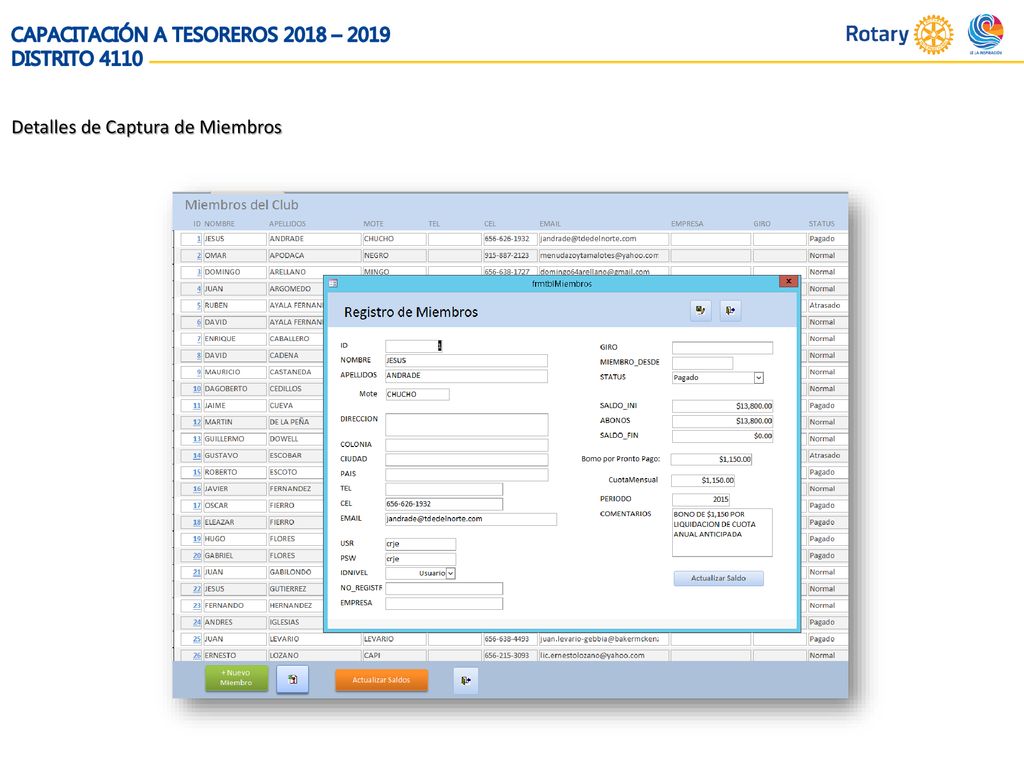The image size is (1024, 768).
Task: Click the Bono por Pronto Pago field
Action: click(x=711, y=459)
